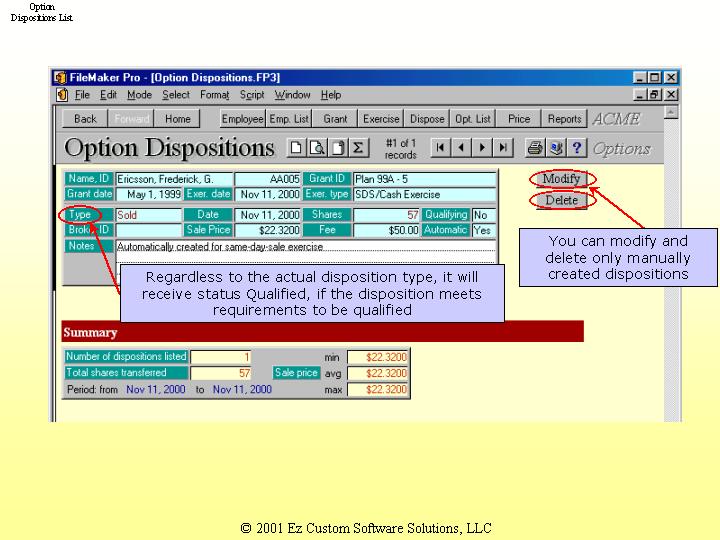Click the new record page icon
Screen dimensions: 720x540
pyautogui.click(x=296, y=148)
